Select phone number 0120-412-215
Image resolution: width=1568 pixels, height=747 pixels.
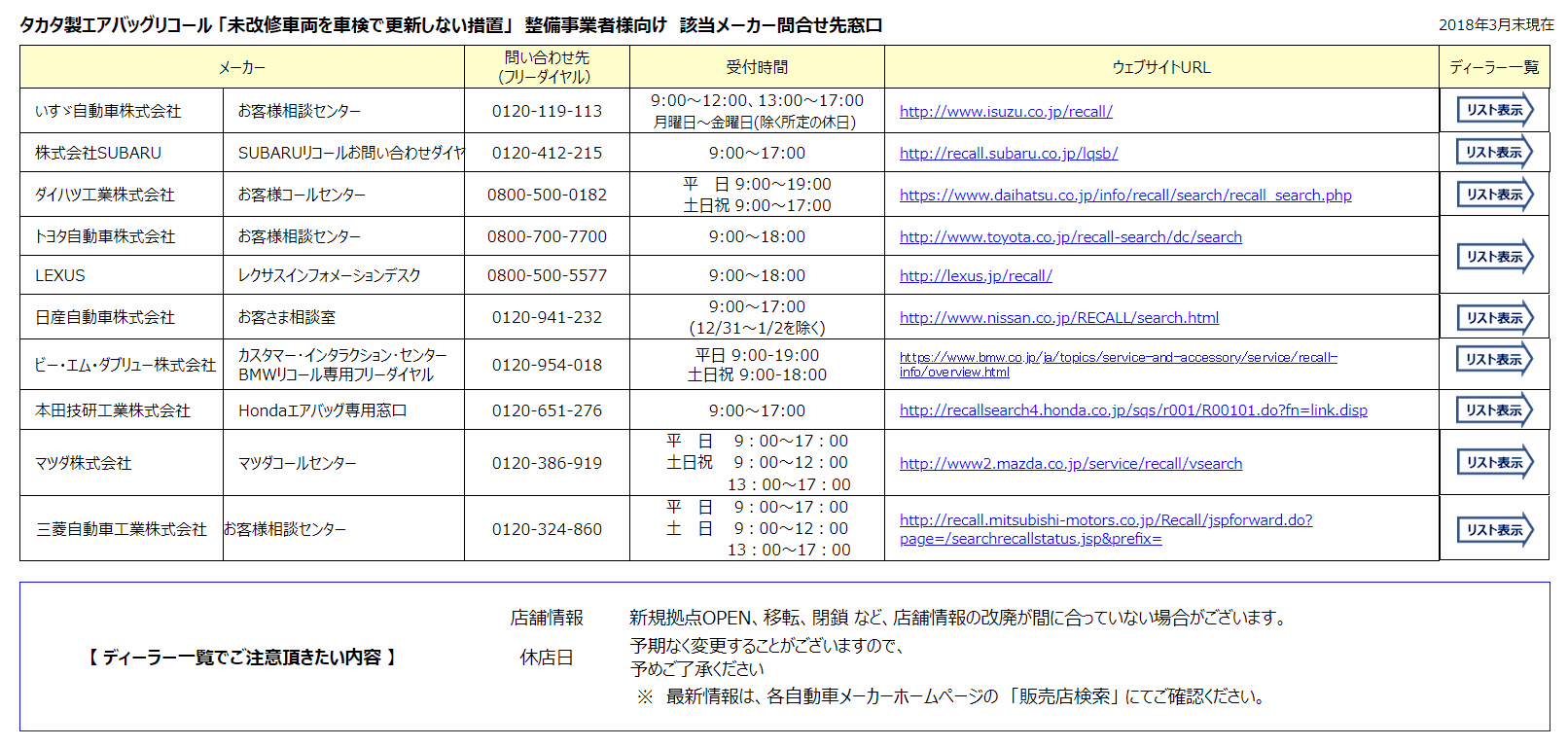click(547, 153)
